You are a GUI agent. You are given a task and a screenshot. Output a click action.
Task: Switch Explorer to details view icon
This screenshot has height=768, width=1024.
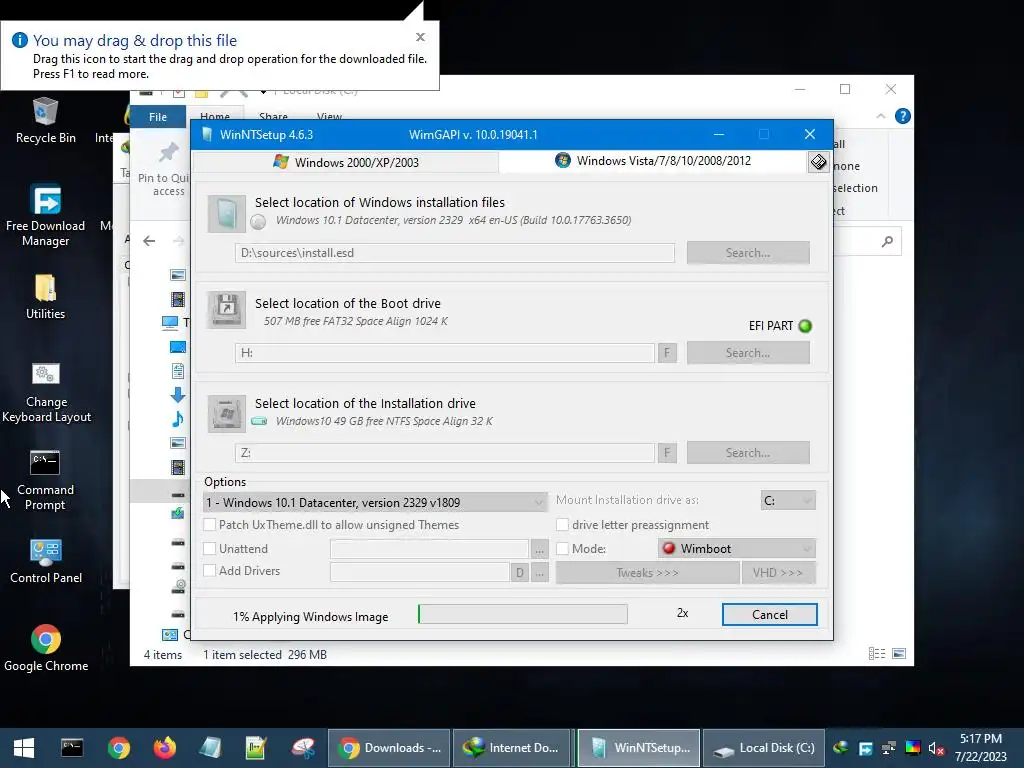pyautogui.click(x=877, y=654)
